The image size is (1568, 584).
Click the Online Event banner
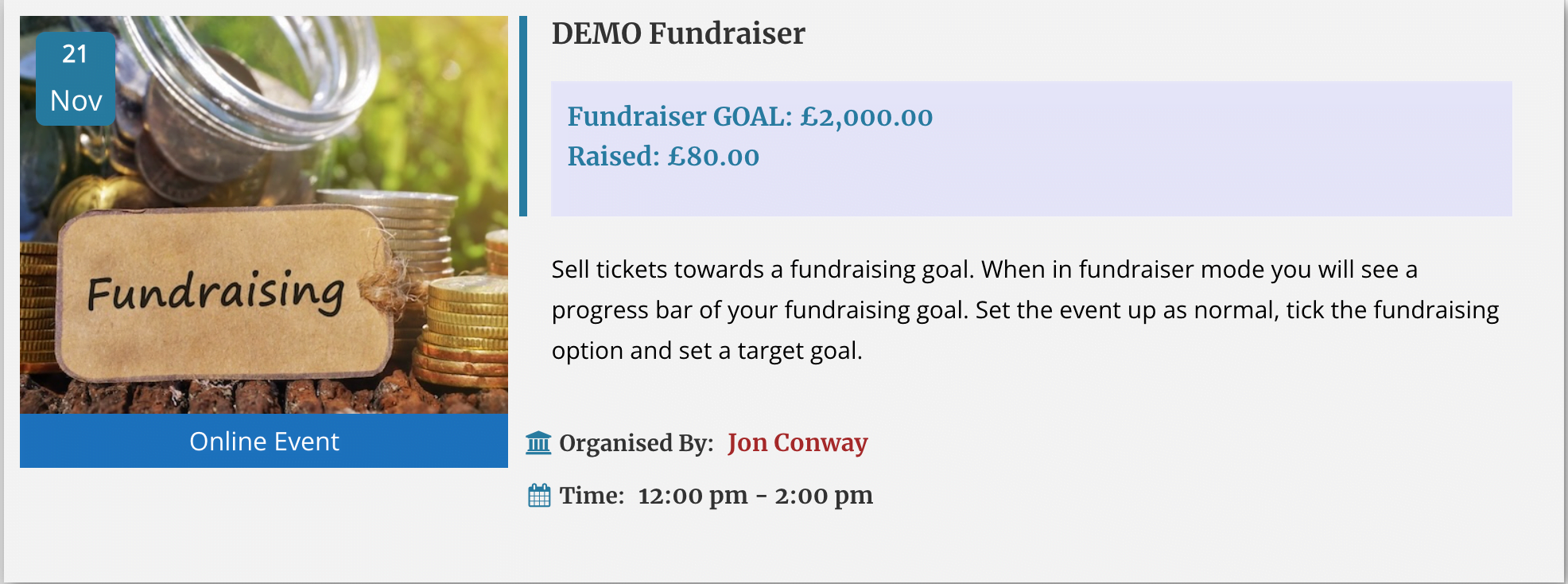click(264, 441)
